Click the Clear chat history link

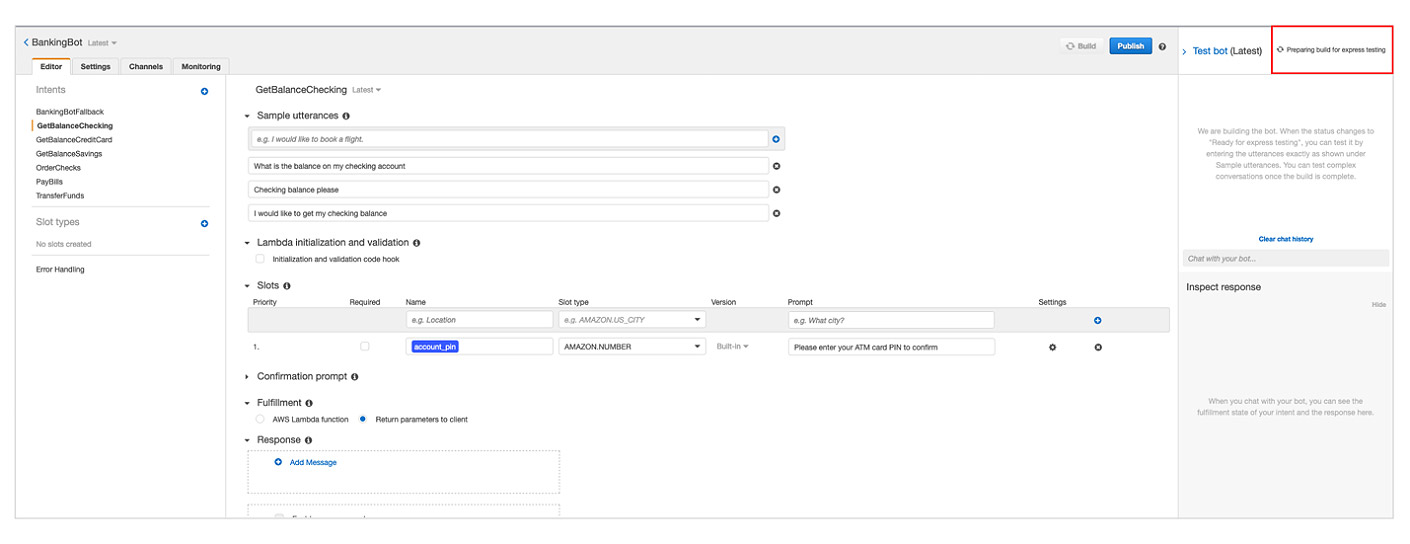(1285, 239)
